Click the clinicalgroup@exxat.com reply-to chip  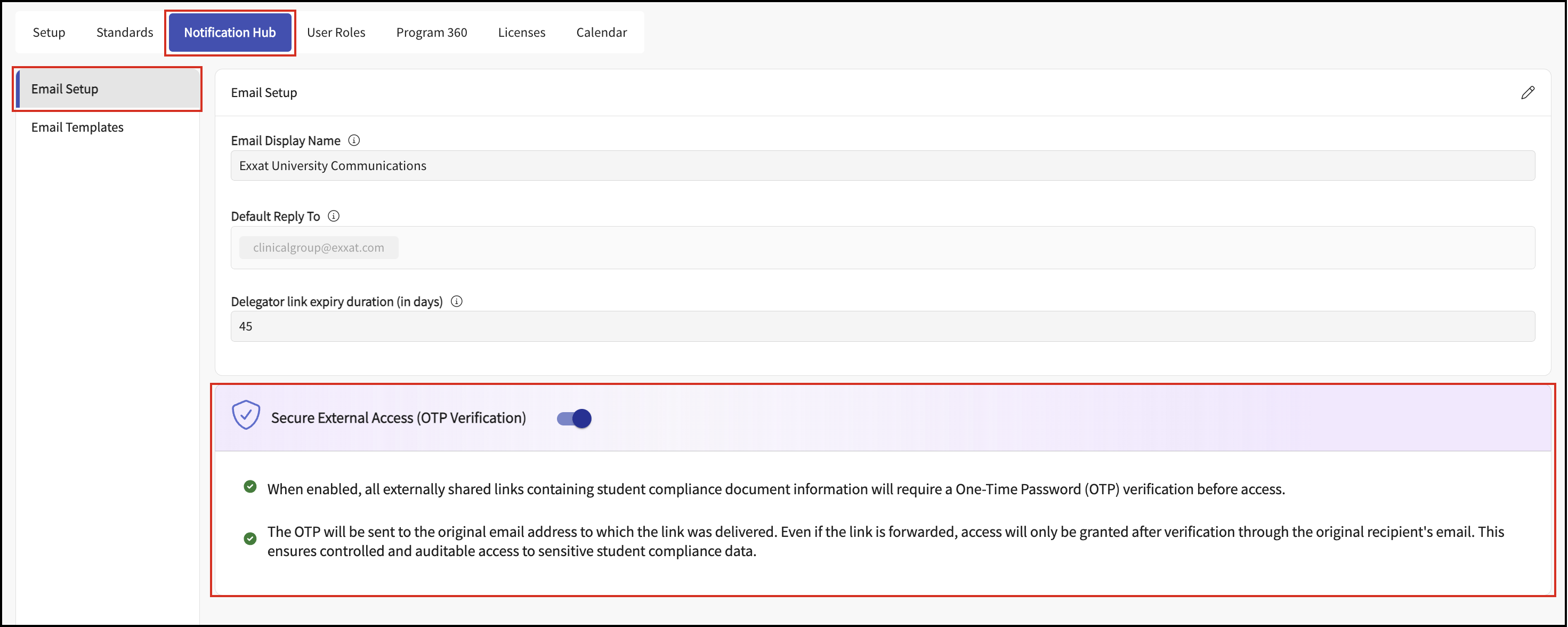point(318,248)
